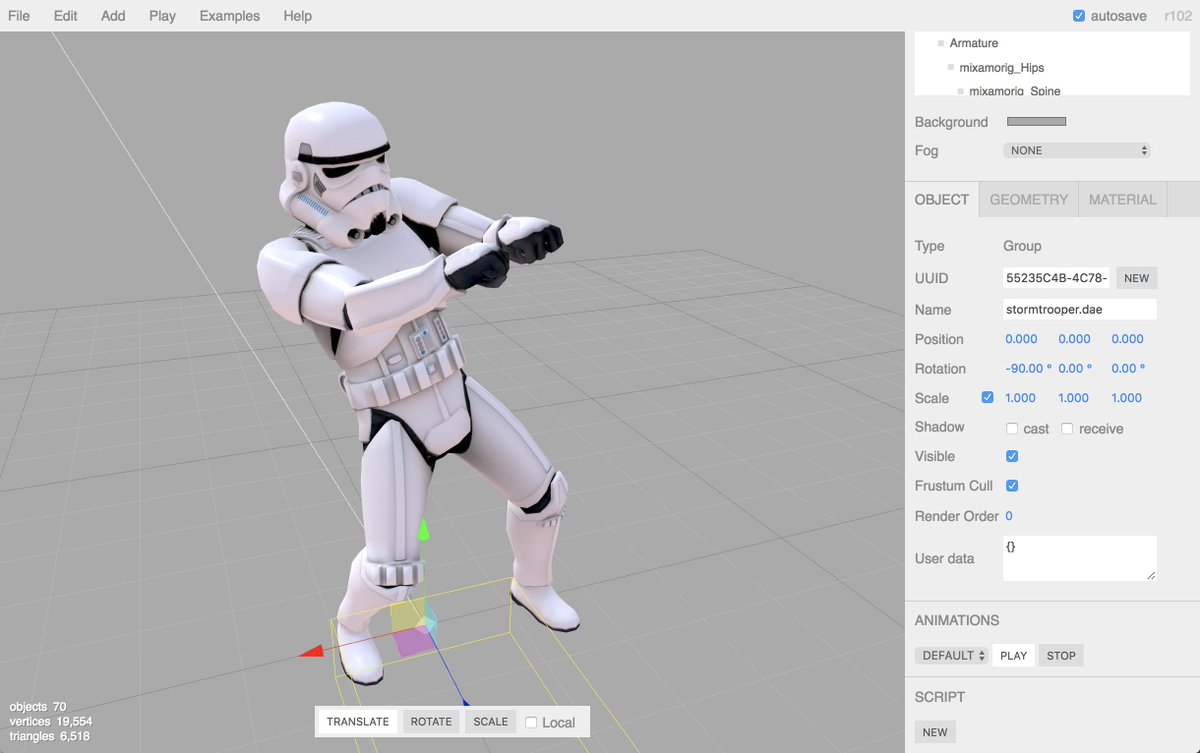Select ROTATE transform mode
The height and width of the screenshot is (753, 1200).
431,721
